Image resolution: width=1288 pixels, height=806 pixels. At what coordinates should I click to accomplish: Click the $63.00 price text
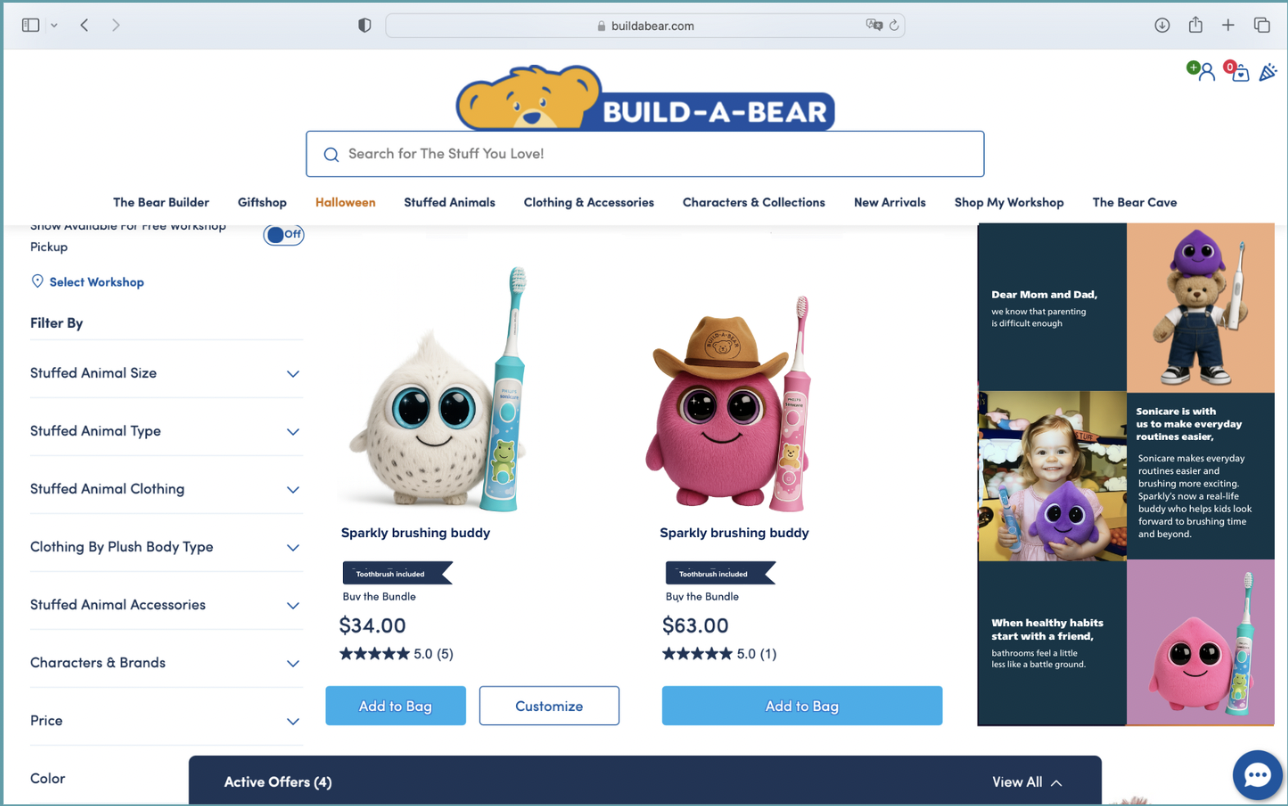click(696, 626)
